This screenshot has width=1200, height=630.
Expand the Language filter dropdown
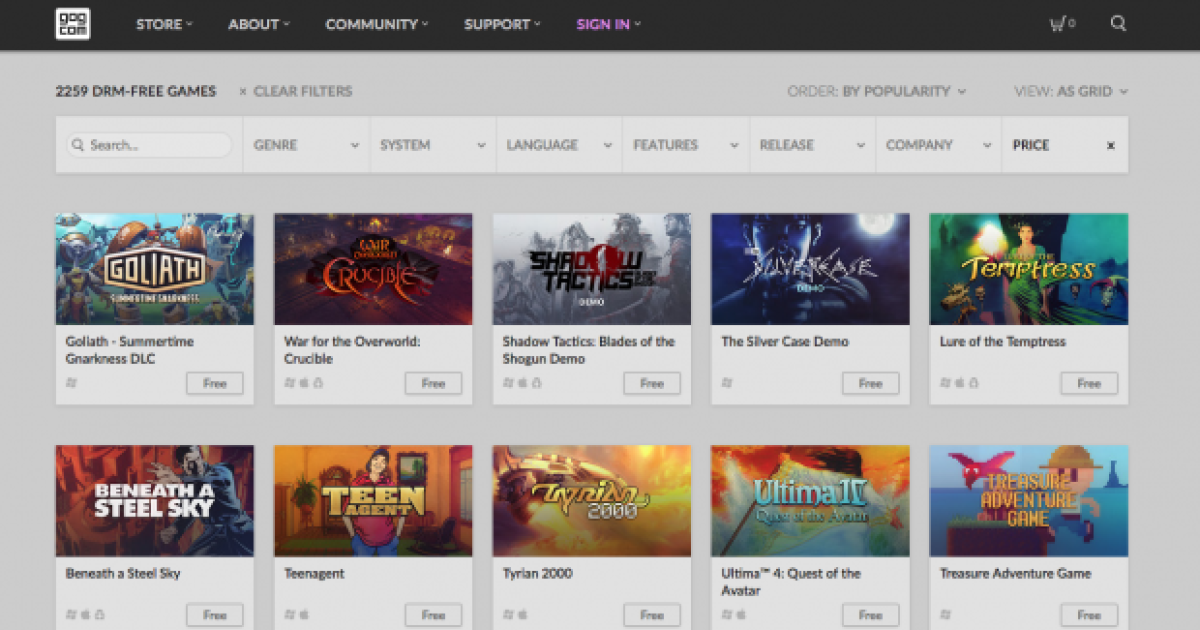559,145
